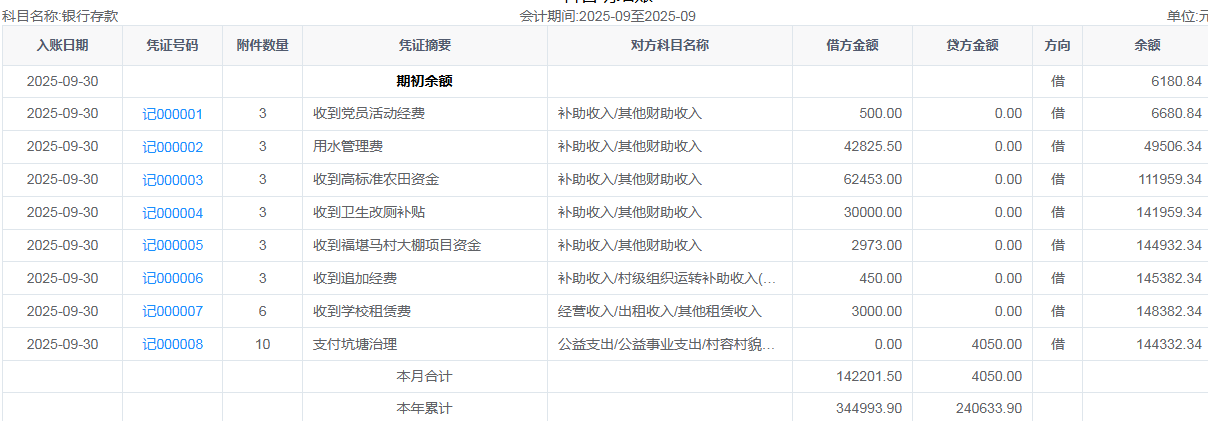Click the 凭证摘要 column header
This screenshot has width=1208, height=421.
pos(424,46)
